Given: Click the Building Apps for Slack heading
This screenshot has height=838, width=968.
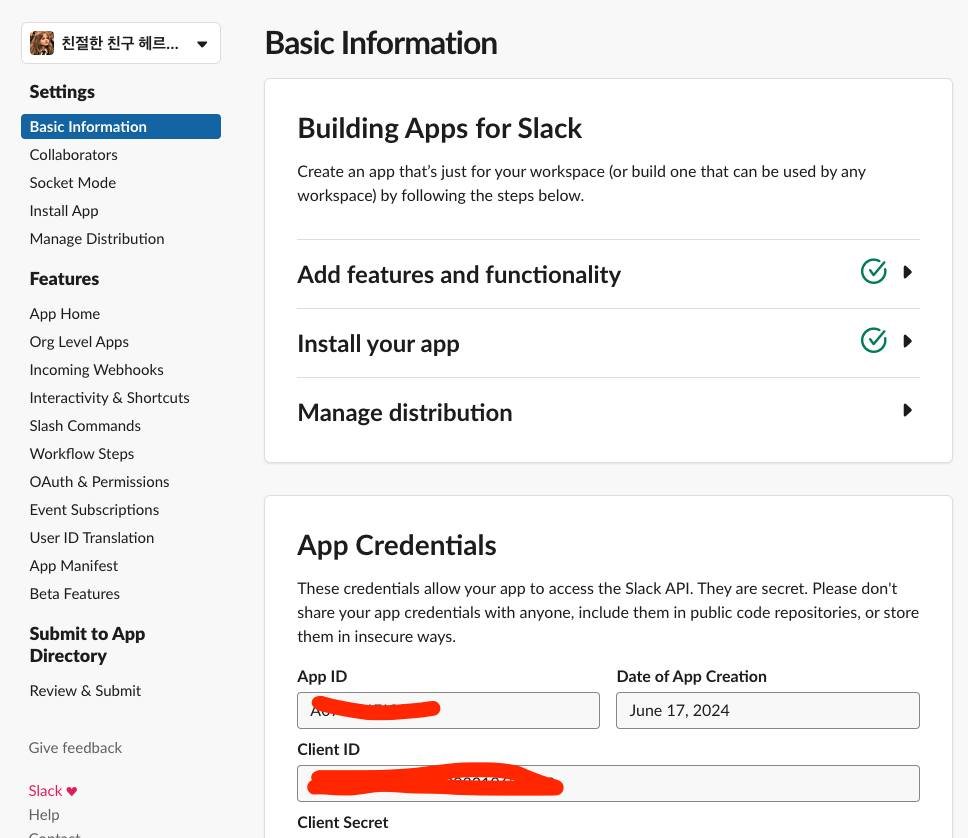Looking at the screenshot, I should [440, 128].
